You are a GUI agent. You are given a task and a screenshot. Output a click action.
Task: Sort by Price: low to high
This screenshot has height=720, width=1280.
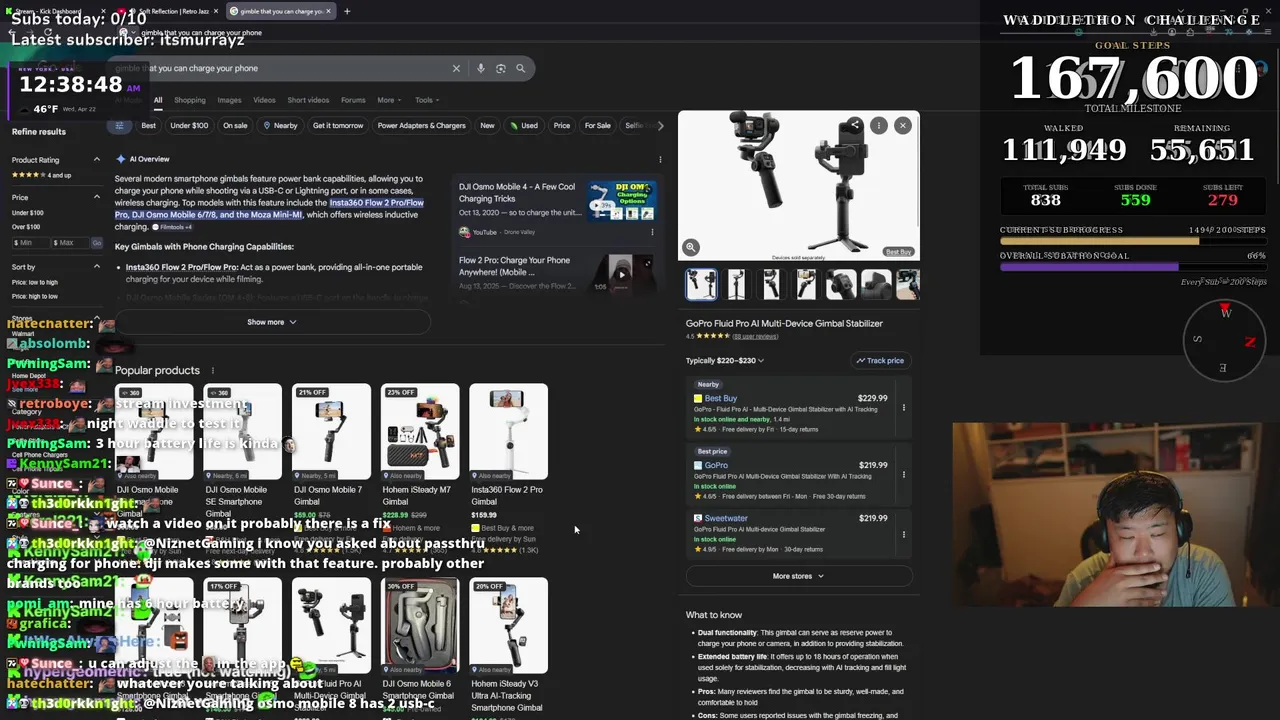(x=35, y=282)
